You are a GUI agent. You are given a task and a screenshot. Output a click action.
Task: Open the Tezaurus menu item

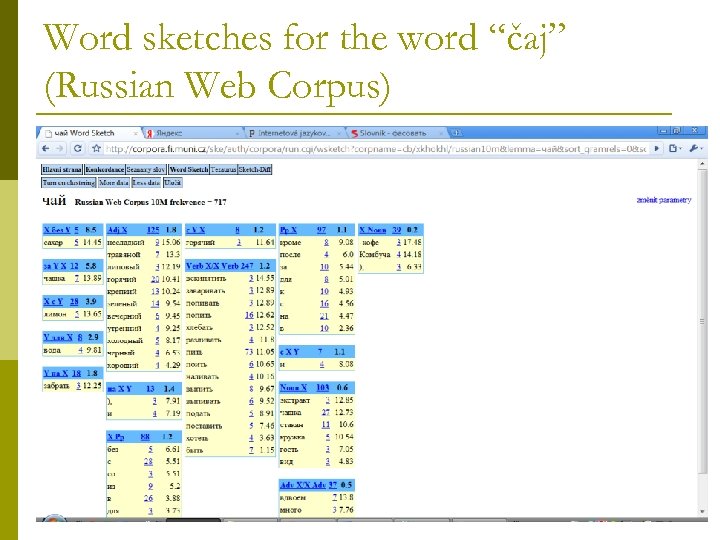point(224,169)
